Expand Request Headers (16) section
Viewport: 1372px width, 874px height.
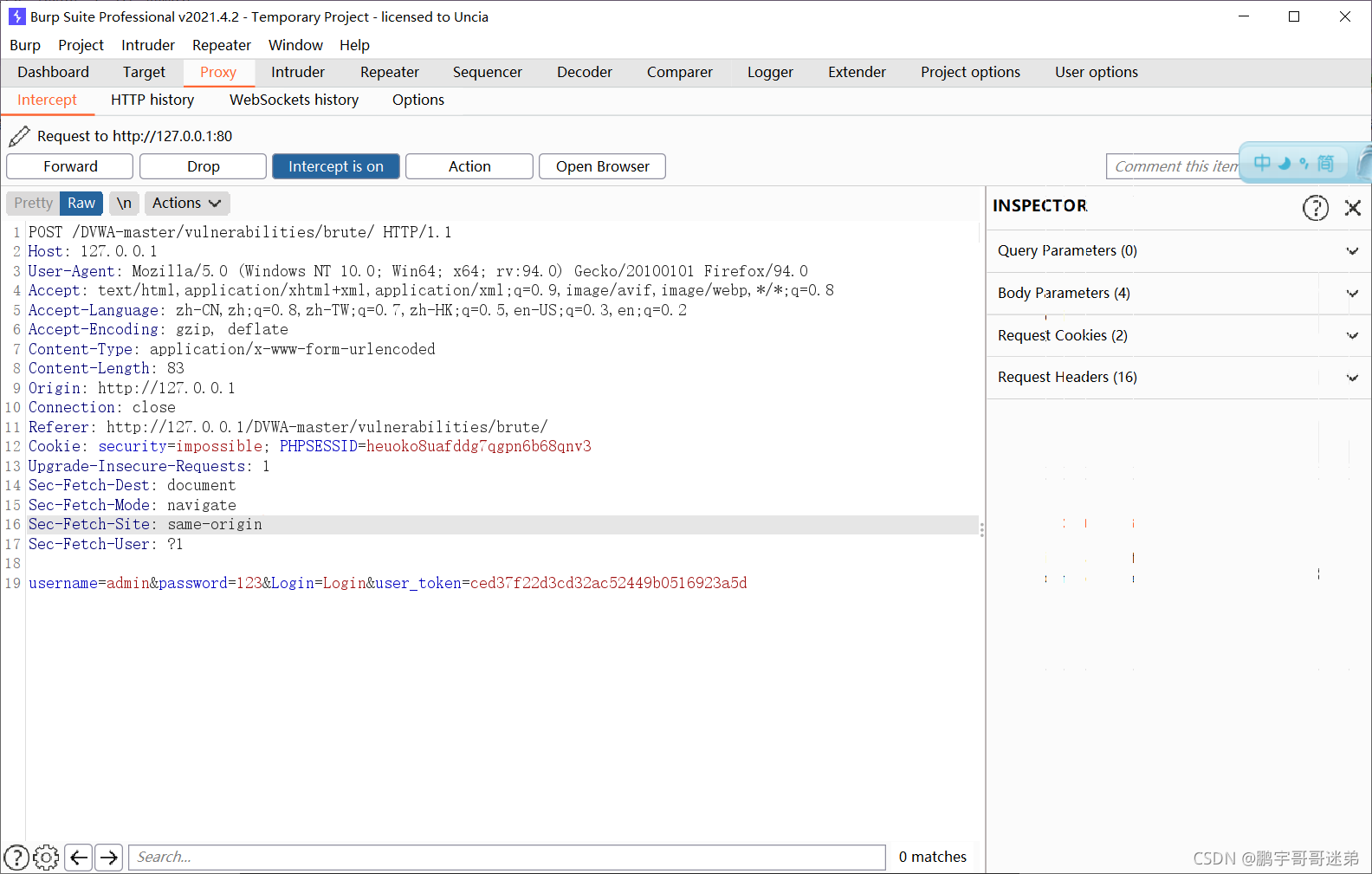coord(1178,378)
